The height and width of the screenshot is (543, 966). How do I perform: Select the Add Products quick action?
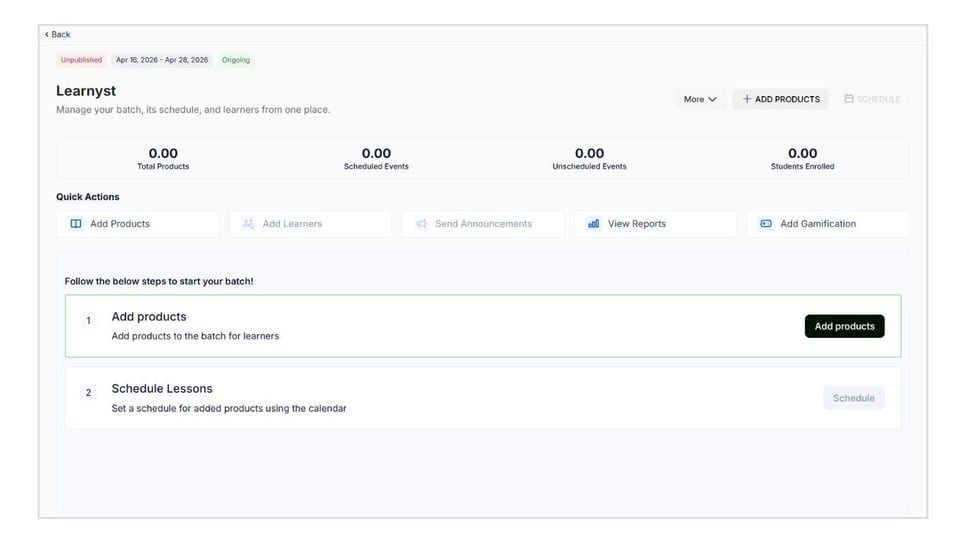[x=137, y=224]
